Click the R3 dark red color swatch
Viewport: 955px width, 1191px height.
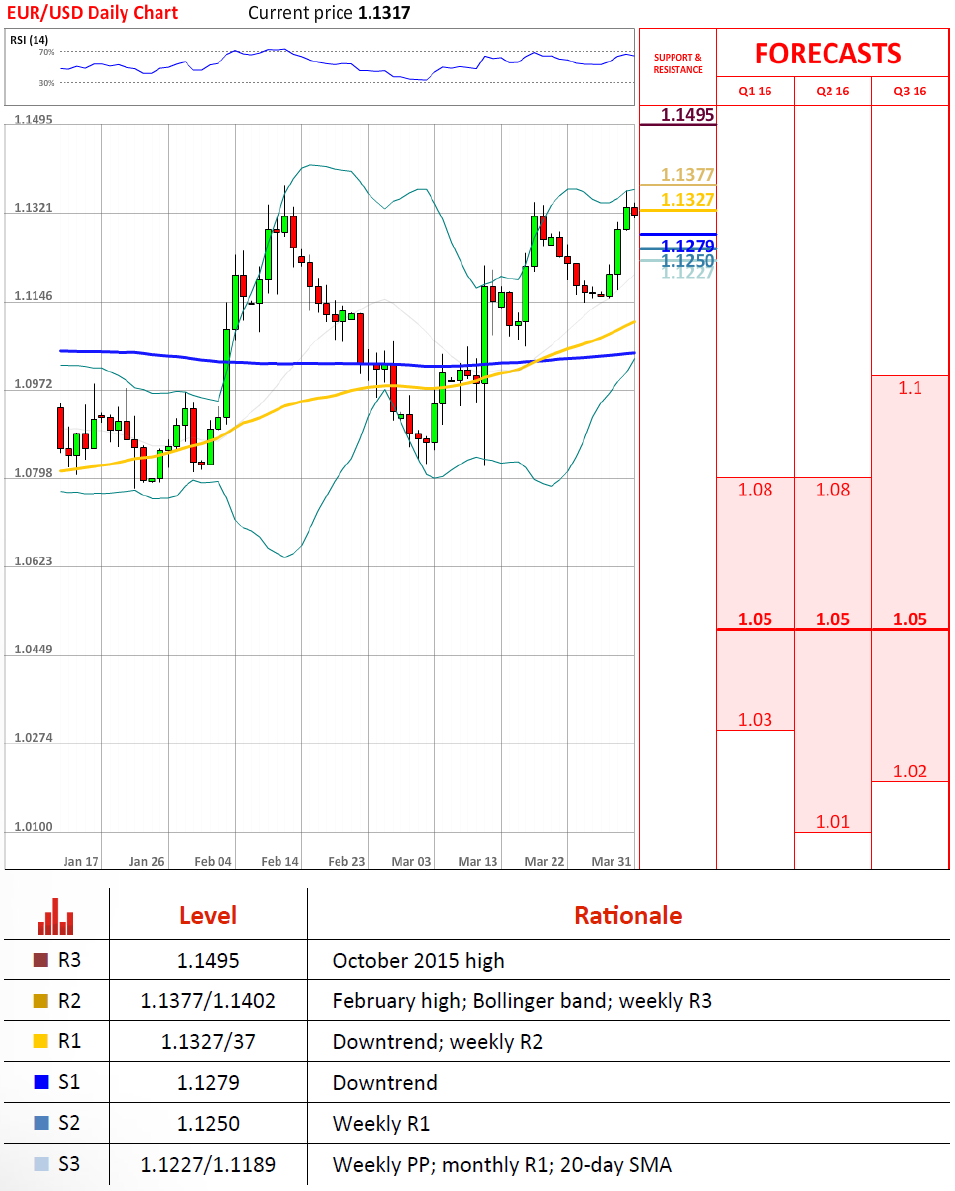[x=41, y=960]
